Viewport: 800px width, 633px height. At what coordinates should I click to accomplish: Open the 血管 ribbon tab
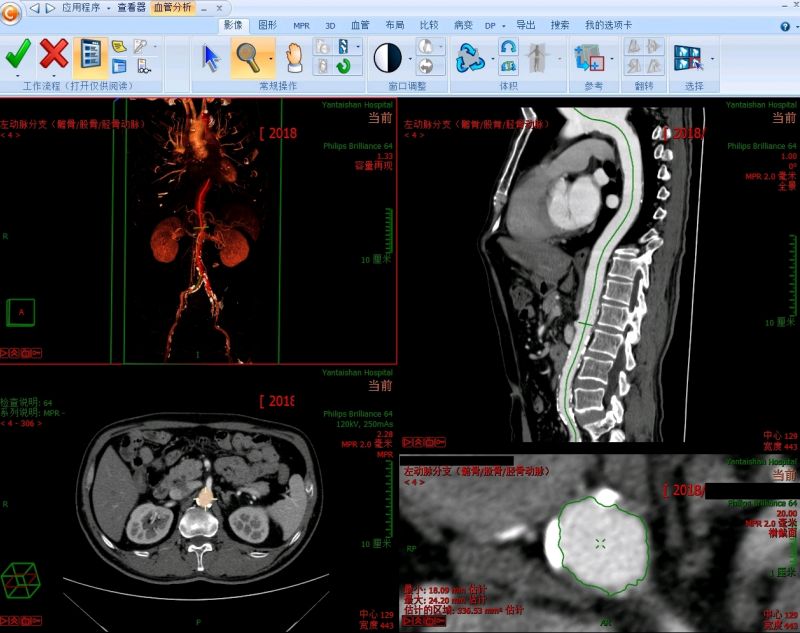(x=359, y=25)
